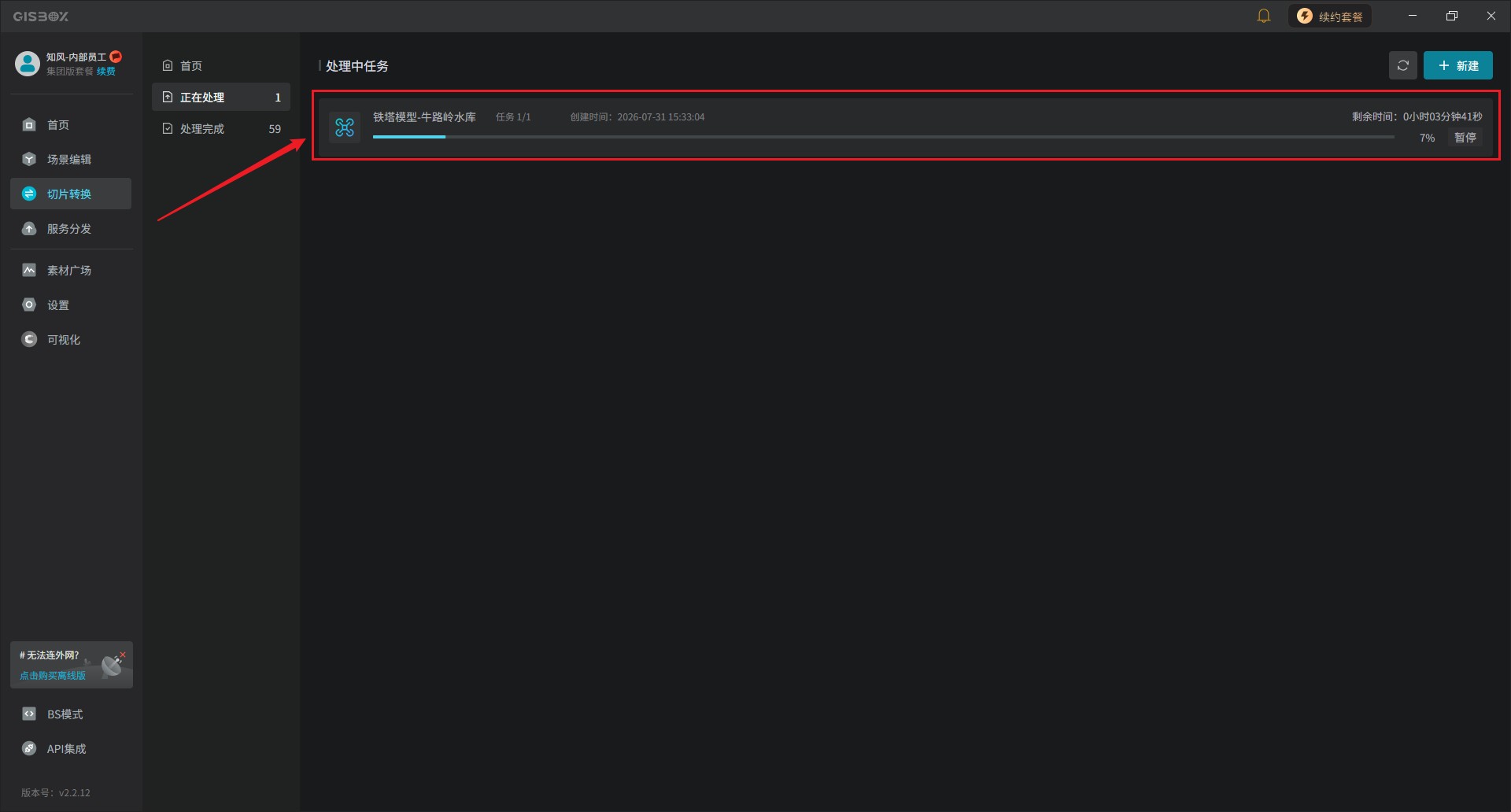Click the 7% progress value

pyautogui.click(x=1427, y=138)
